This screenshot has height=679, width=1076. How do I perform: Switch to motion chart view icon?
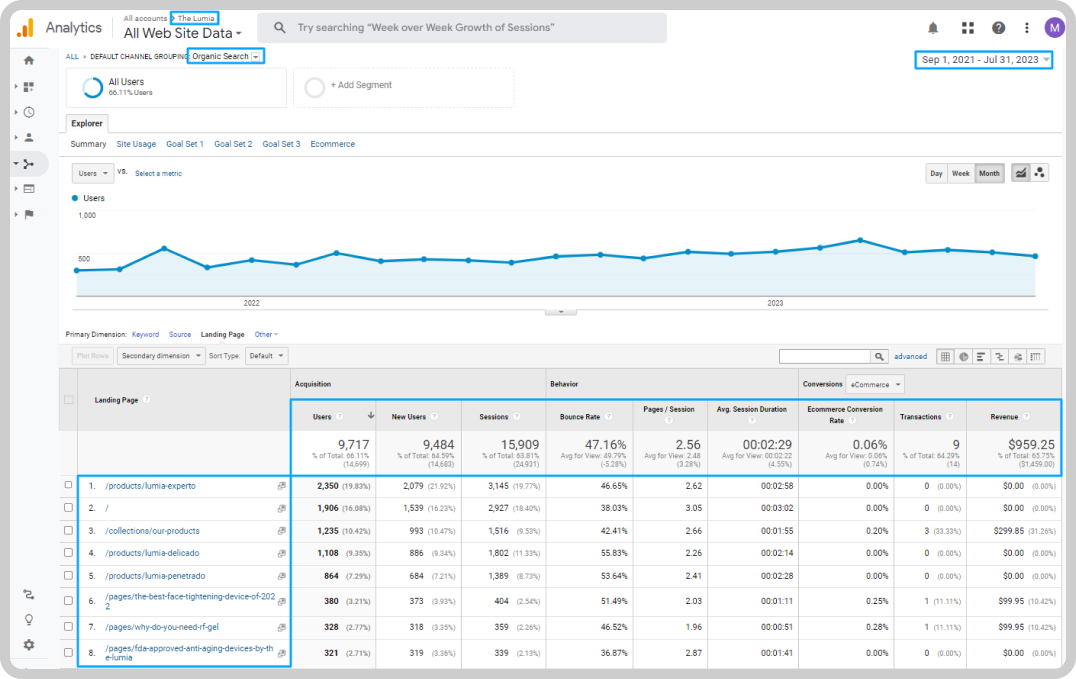(1040, 173)
